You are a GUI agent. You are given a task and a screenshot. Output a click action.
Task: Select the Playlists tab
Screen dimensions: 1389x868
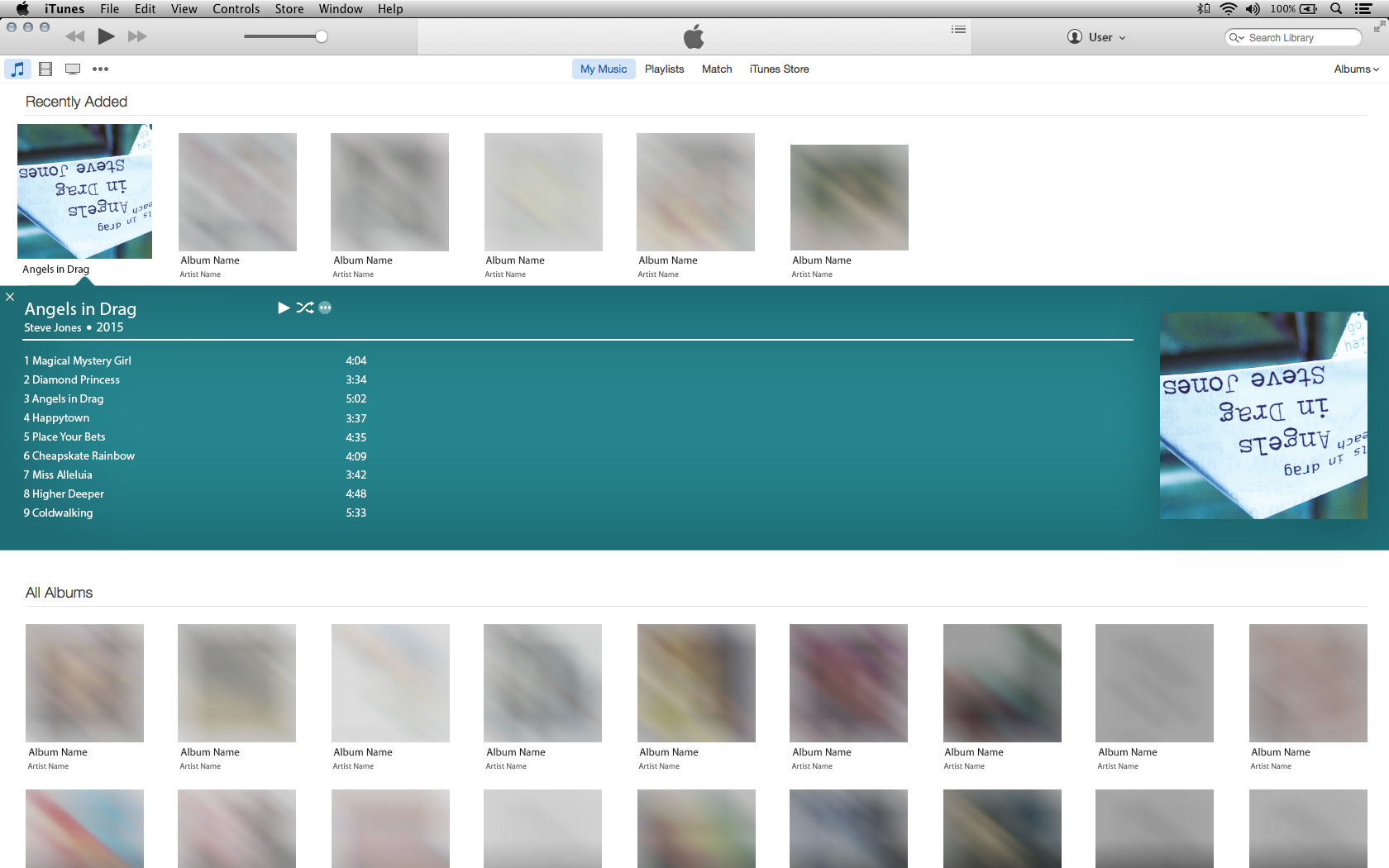pos(664,69)
